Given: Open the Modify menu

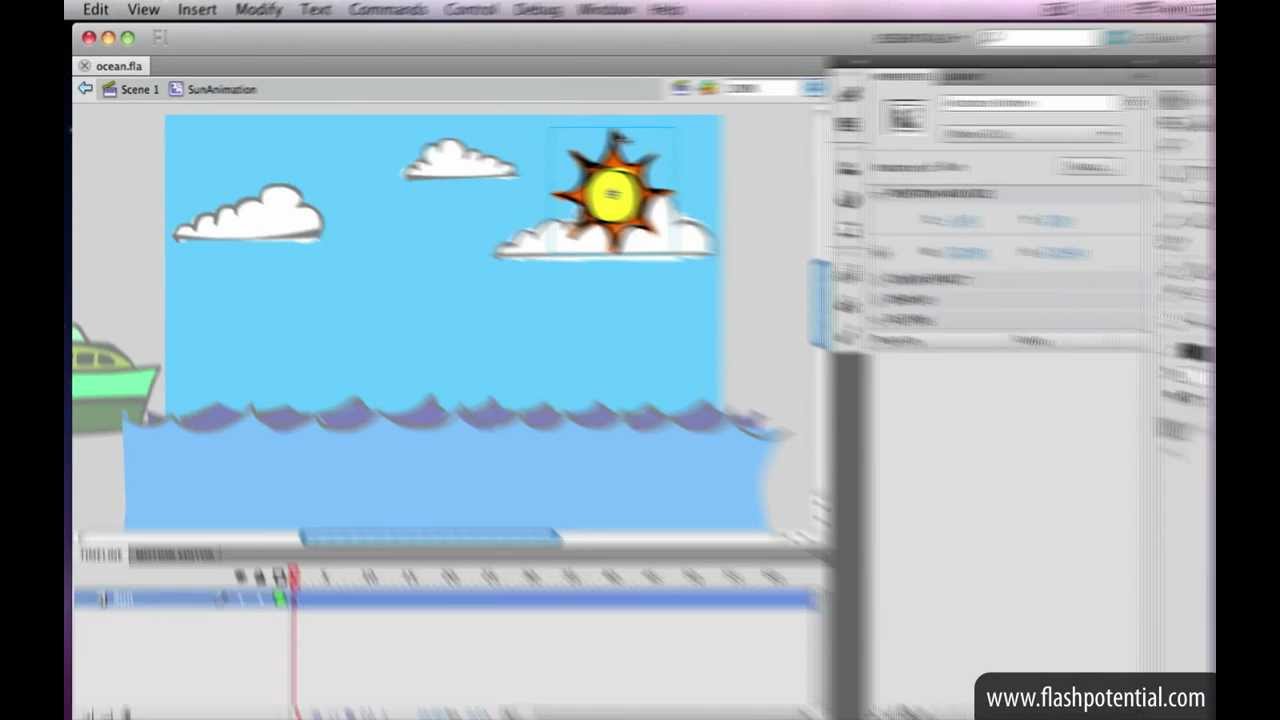Looking at the screenshot, I should point(258,9).
